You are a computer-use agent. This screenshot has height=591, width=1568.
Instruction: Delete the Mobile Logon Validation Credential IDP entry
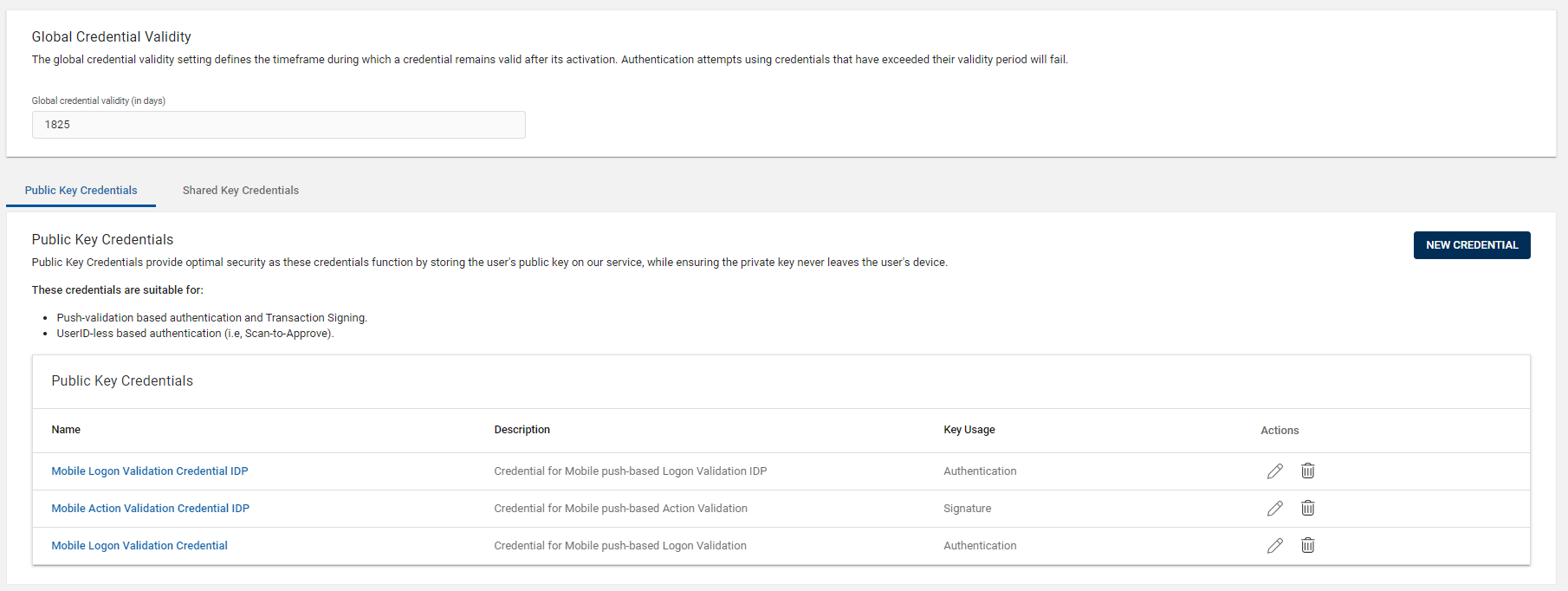point(1307,471)
